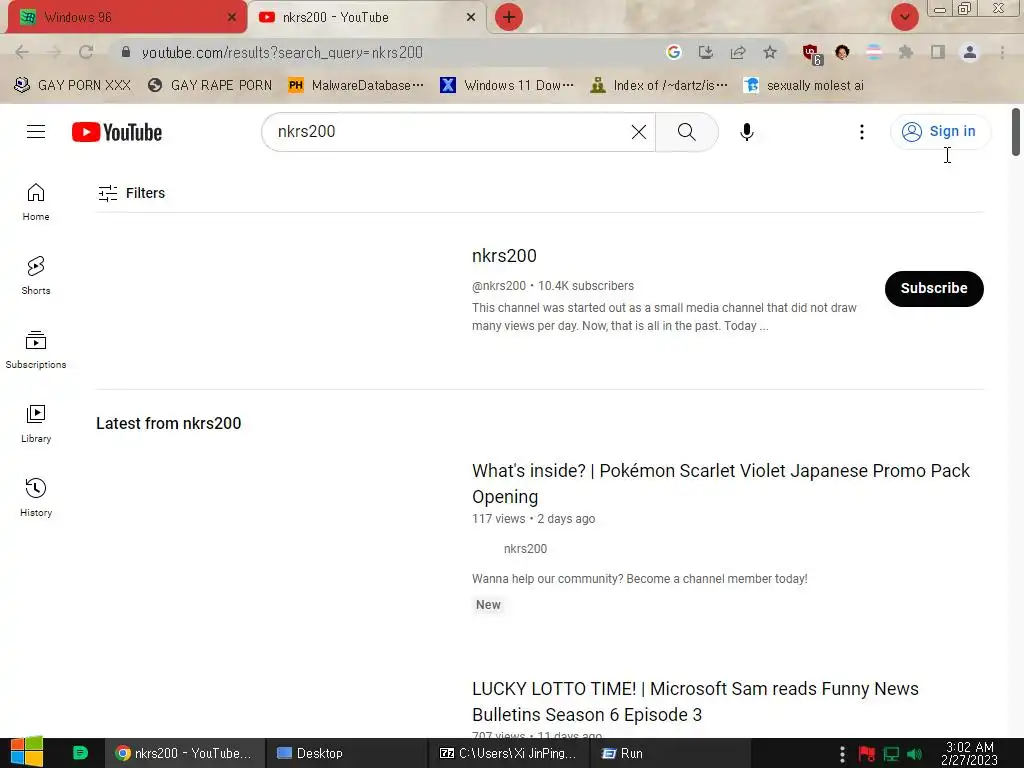This screenshot has width=1024, height=768.
Task: Click the channel description text
Action: 664,317
